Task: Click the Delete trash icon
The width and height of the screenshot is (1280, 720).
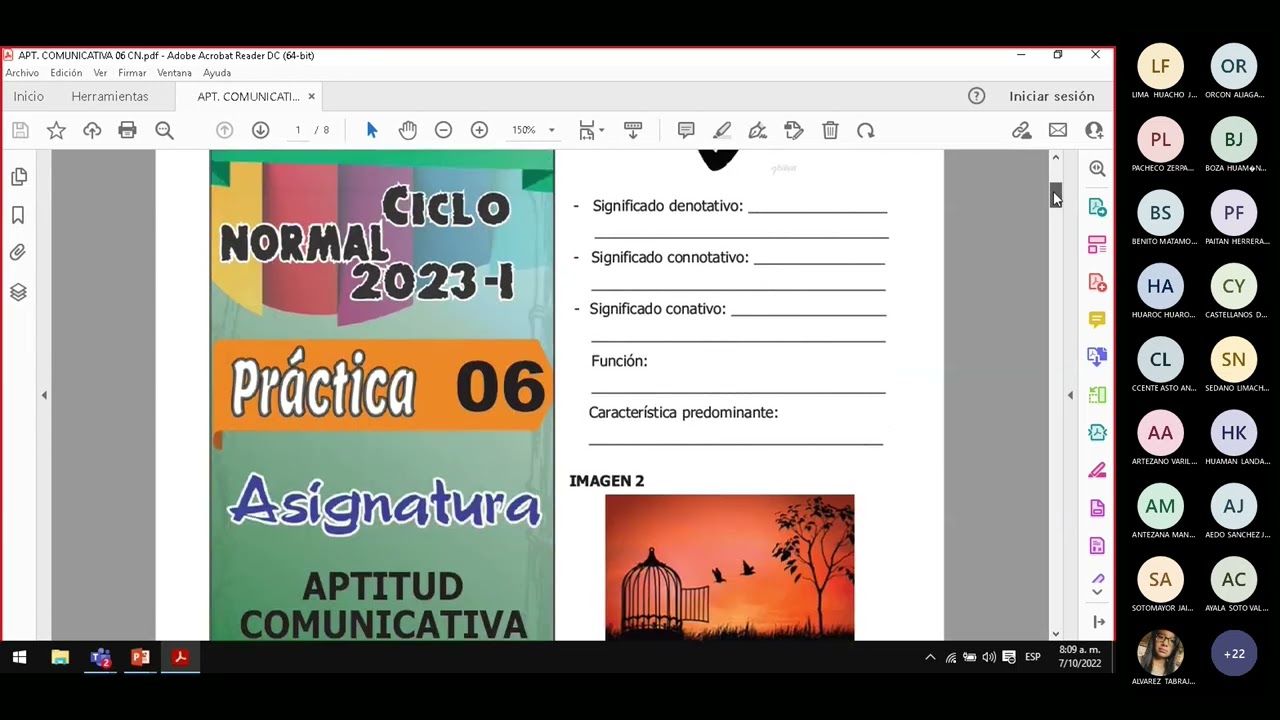Action: pos(830,130)
